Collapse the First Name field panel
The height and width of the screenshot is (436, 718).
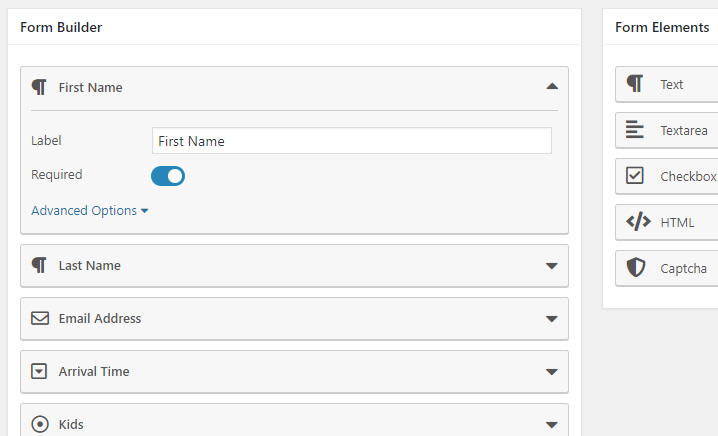click(x=552, y=87)
